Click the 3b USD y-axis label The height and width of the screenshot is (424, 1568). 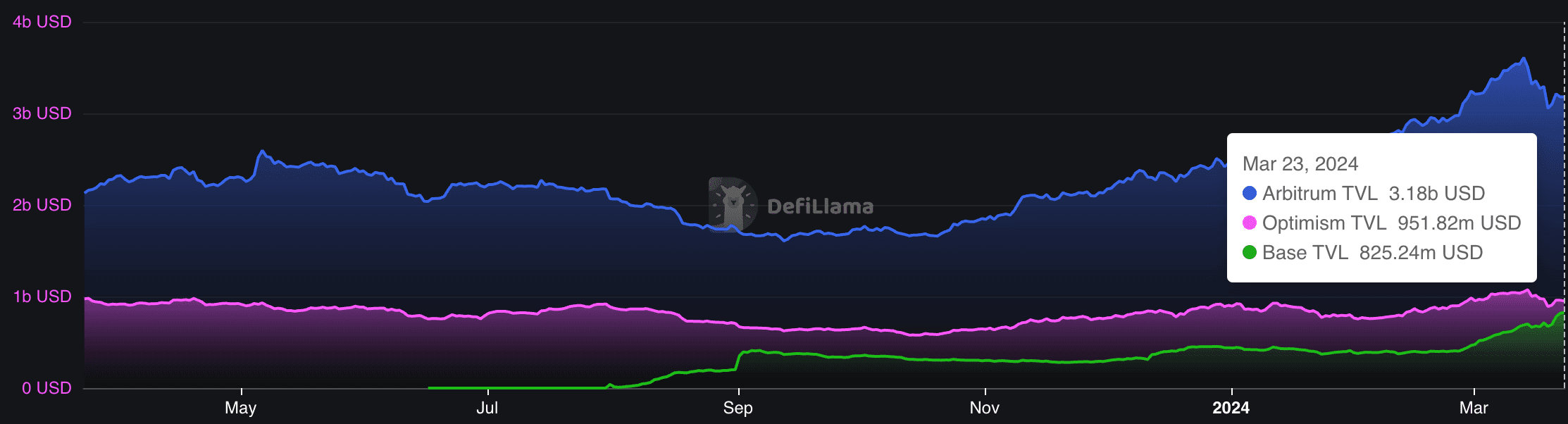[x=42, y=113]
